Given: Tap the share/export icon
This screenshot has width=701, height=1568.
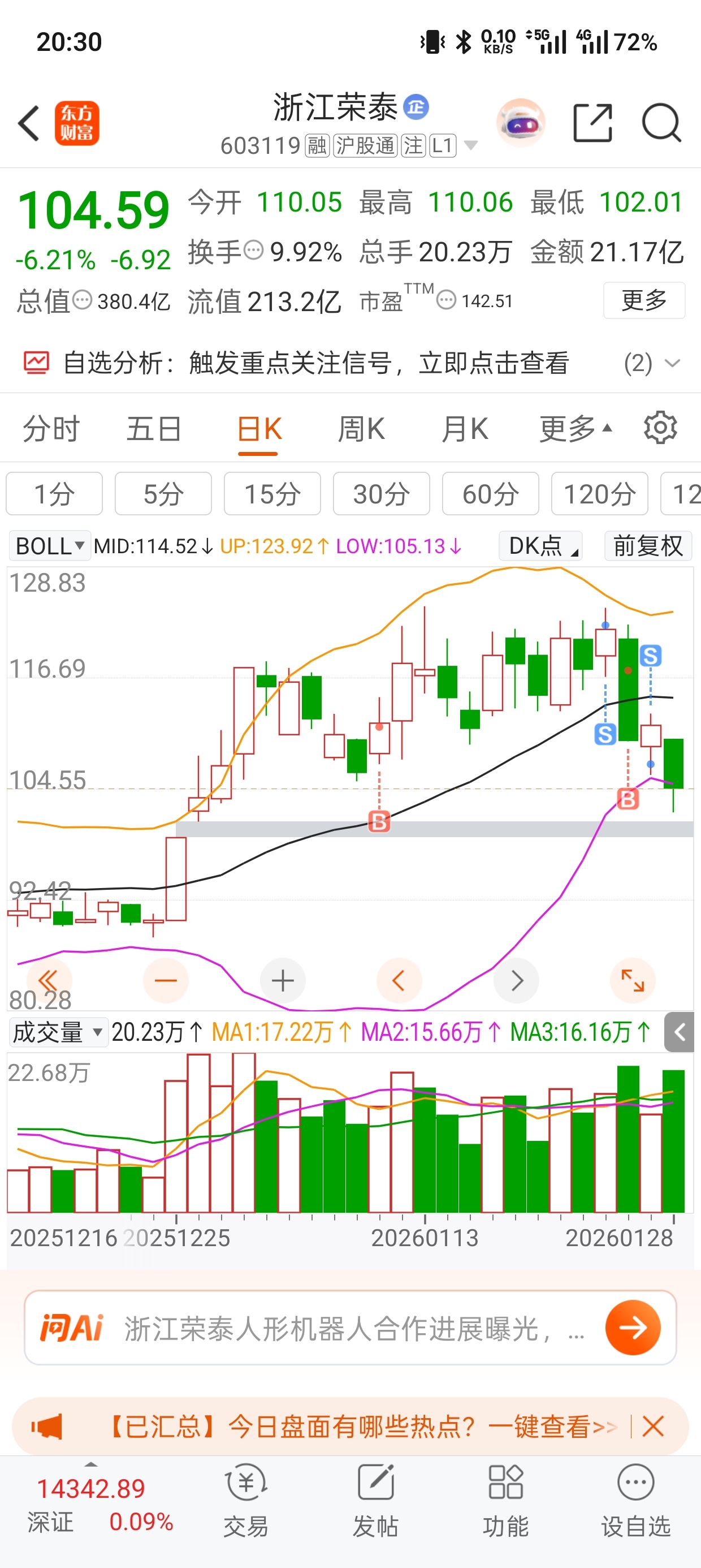Looking at the screenshot, I should [592, 123].
